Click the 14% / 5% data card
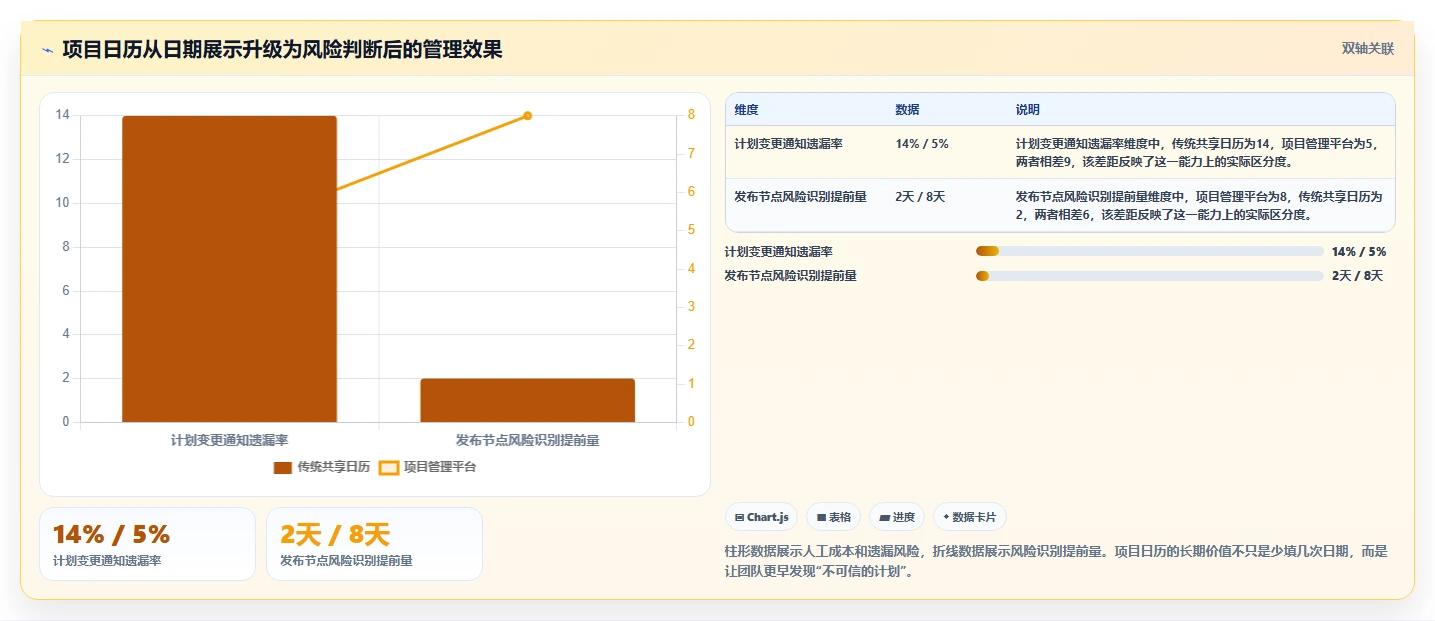 (147, 544)
